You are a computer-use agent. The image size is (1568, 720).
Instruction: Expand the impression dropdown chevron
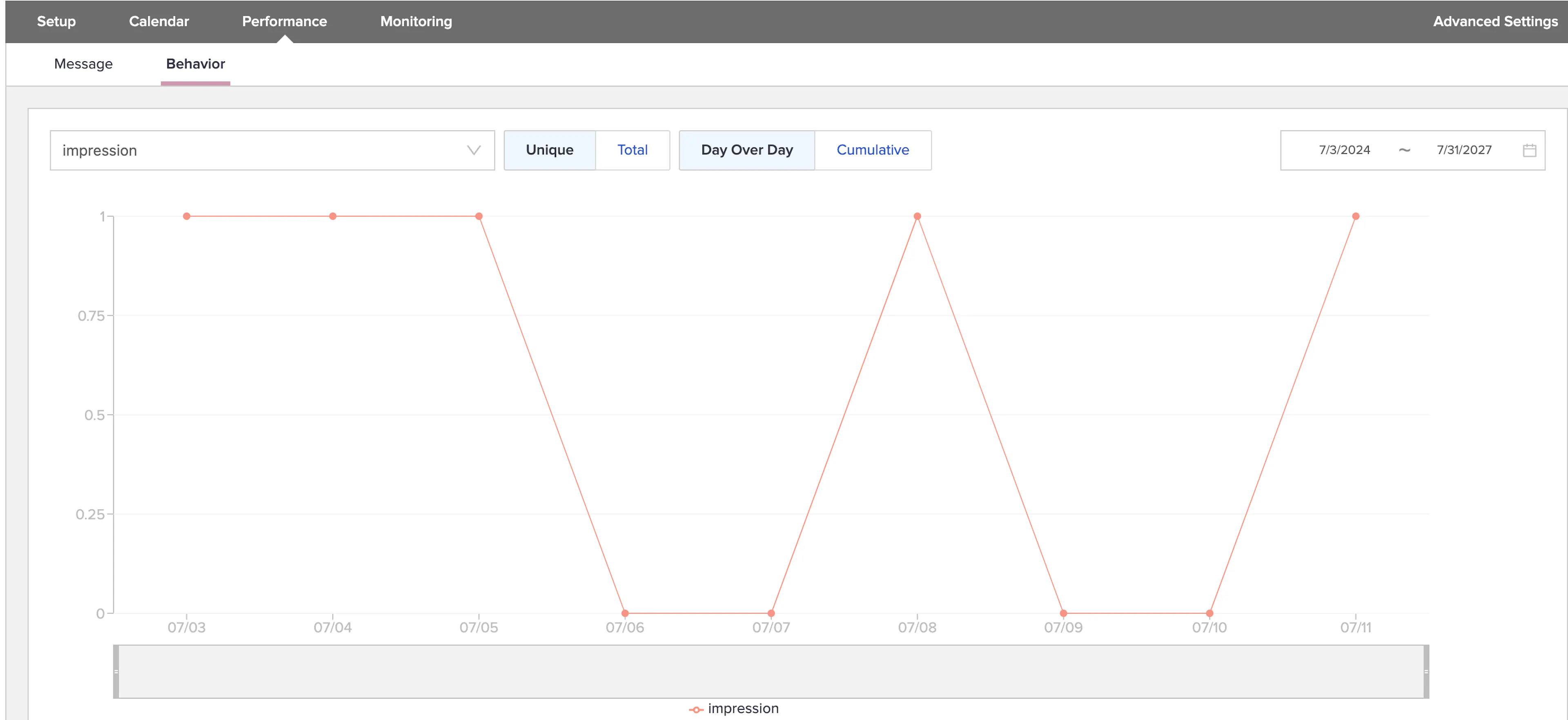474,150
